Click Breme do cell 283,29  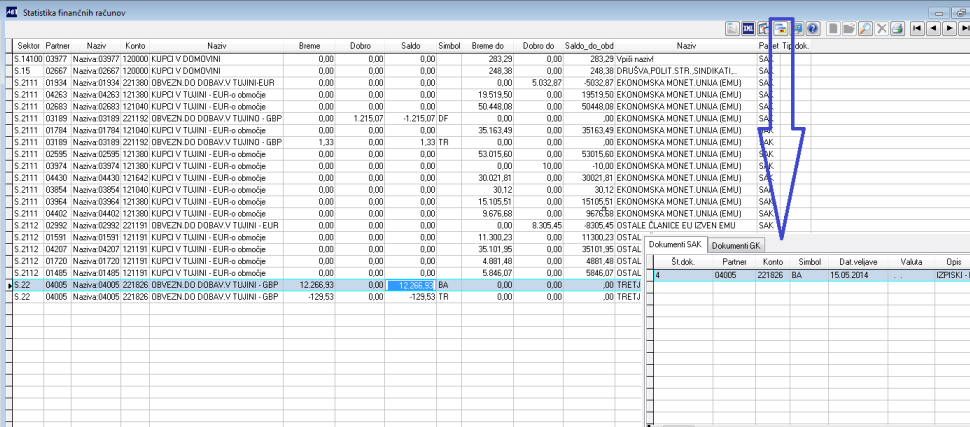pyautogui.click(x=488, y=59)
